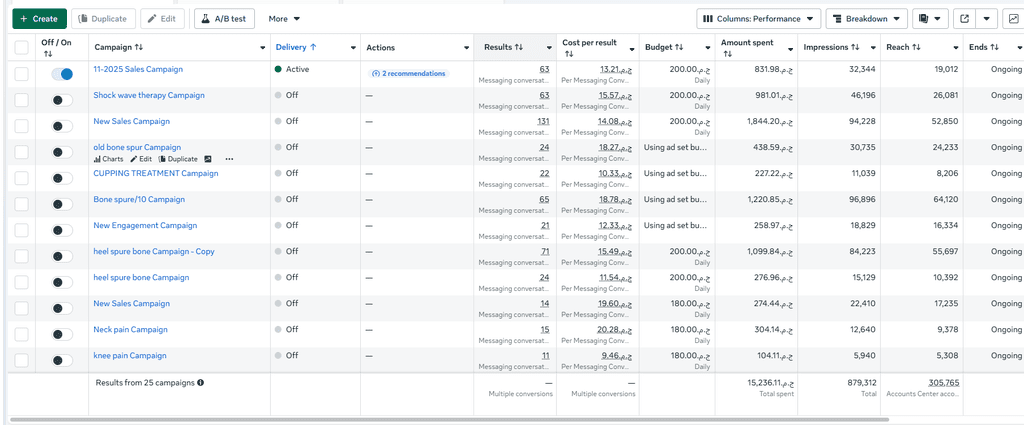Enable the Shock wave therapy Campaign toggle
1024x425 pixels.
pyautogui.click(x=62, y=100)
